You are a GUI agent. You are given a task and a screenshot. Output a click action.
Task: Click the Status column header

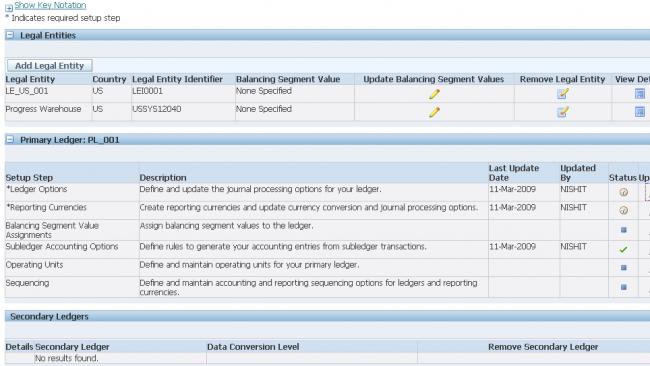pos(623,178)
